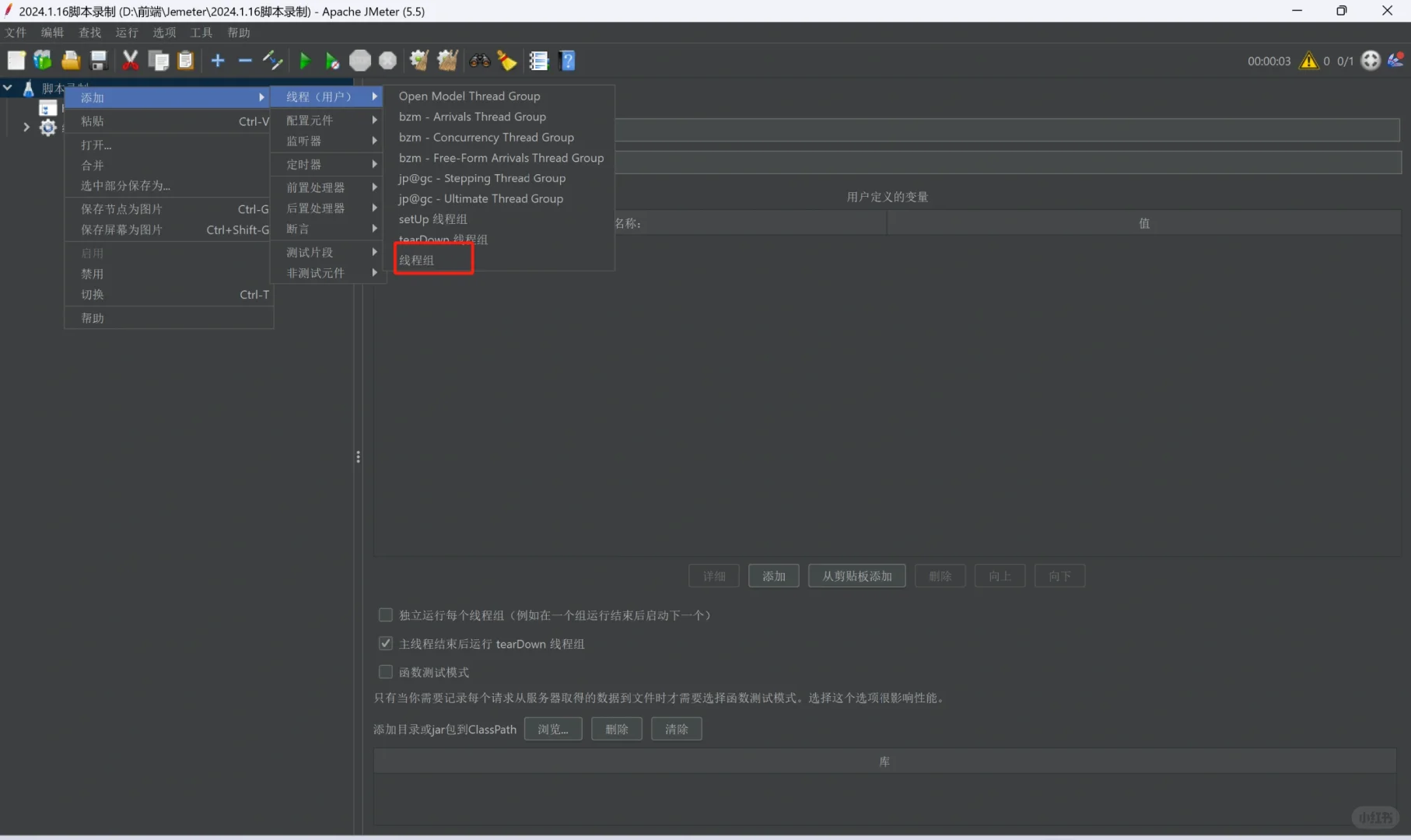1411x840 pixels.
Task: Click 浏览... to add a ClassPath jar
Action: click(553, 730)
